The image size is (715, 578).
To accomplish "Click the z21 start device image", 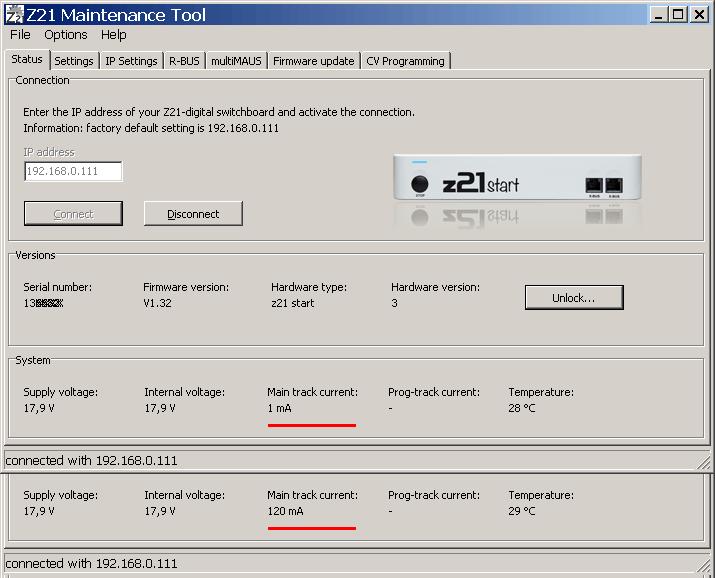I will [x=518, y=178].
